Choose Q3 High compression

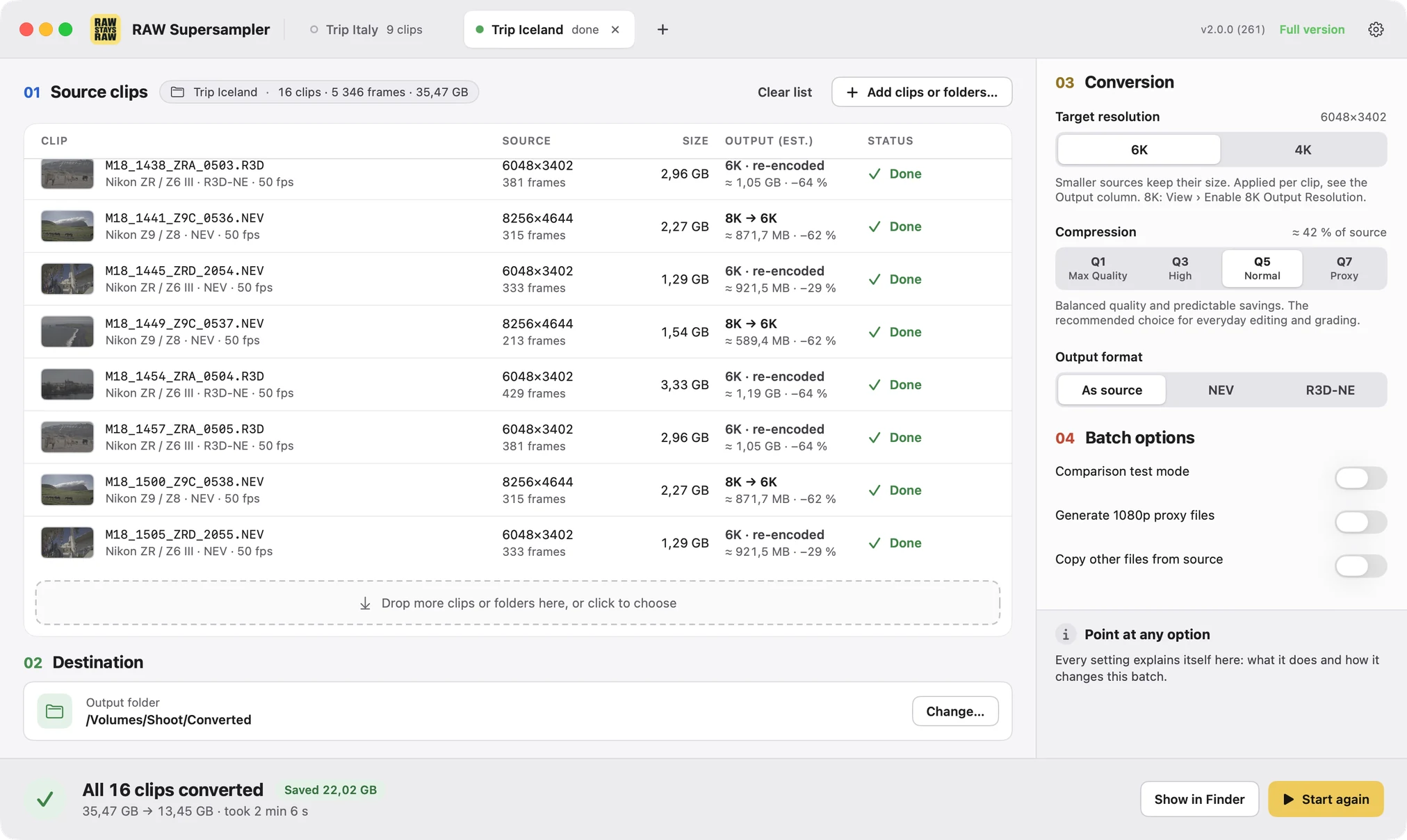(1180, 268)
